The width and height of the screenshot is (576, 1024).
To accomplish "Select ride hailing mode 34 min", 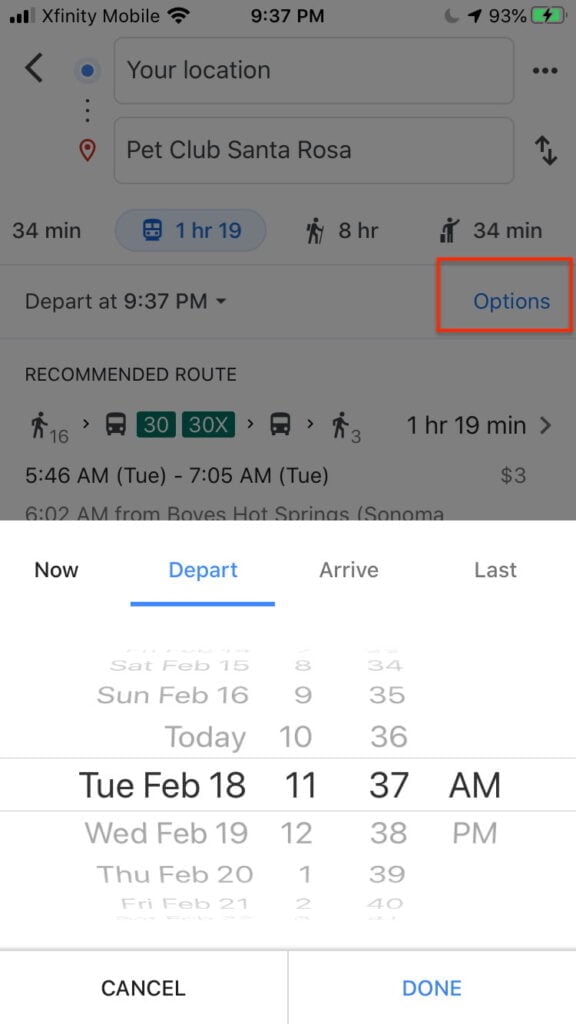I will click(x=491, y=230).
